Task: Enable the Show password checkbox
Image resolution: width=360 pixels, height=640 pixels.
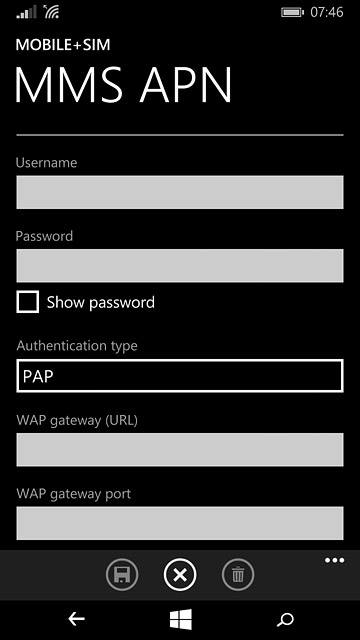Action: [x=28, y=302]
